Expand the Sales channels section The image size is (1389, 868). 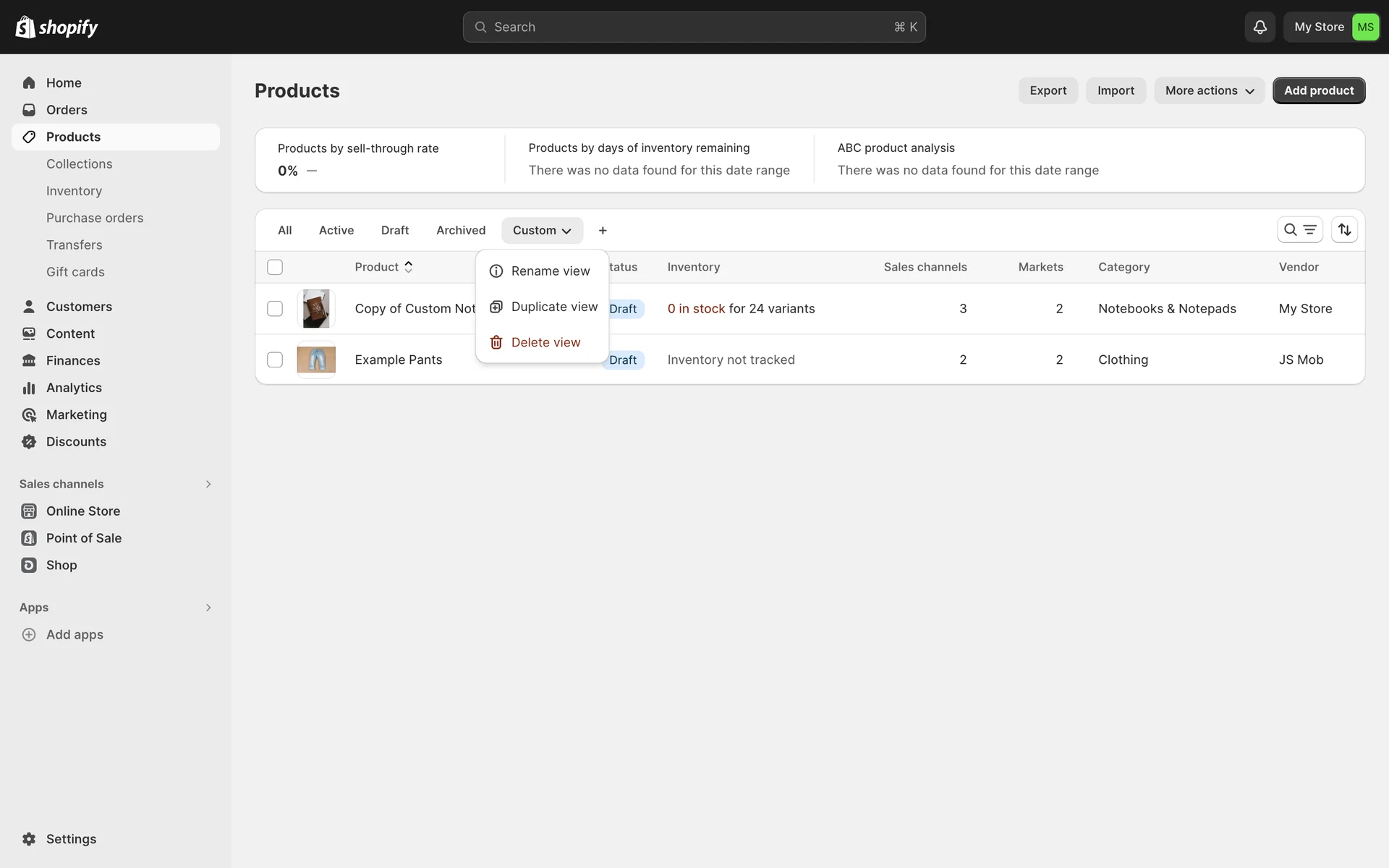coord(208,484)
